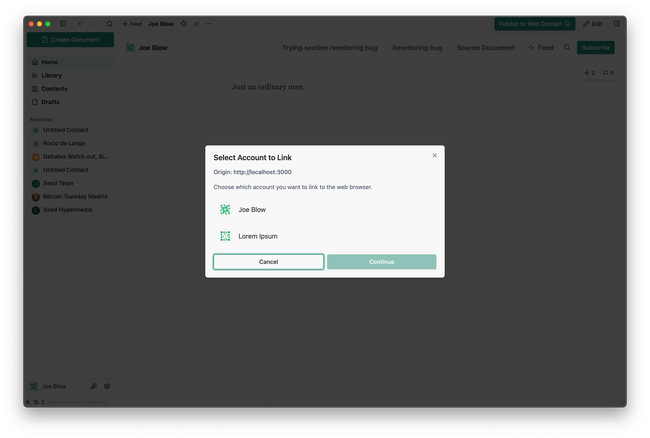
Task: Select the Joe Blow account
Action: pyautogui.click(x=252, y=210)
